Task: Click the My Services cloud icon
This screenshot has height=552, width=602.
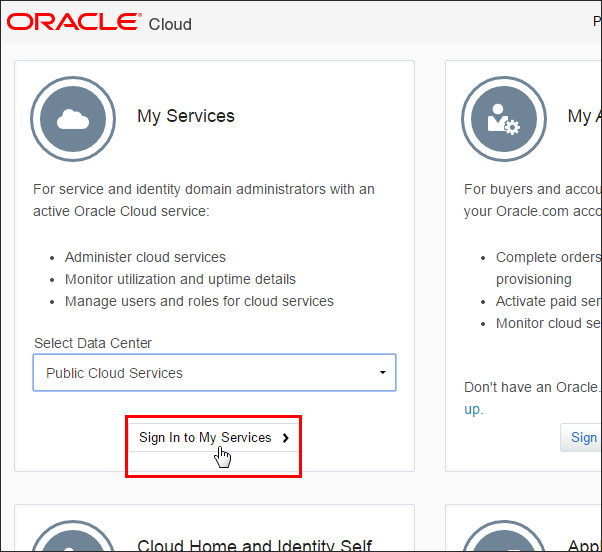Action: (x=73, y=119)
